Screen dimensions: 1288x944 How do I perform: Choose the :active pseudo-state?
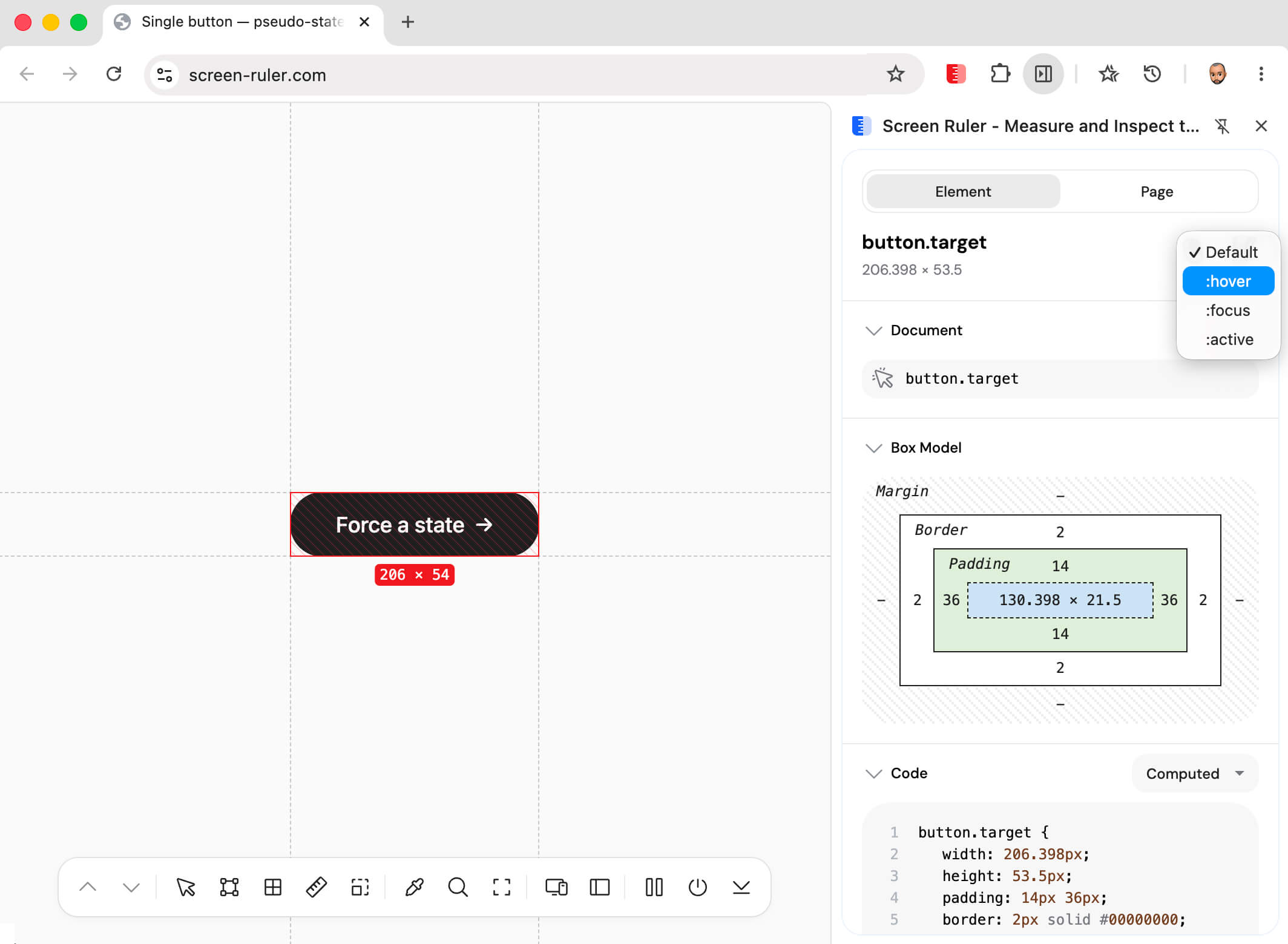[x=1229, y=339]
